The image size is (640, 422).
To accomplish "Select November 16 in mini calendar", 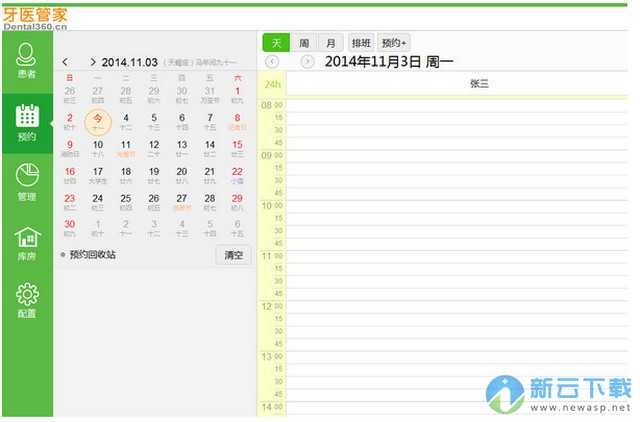I will coord(70,175).
